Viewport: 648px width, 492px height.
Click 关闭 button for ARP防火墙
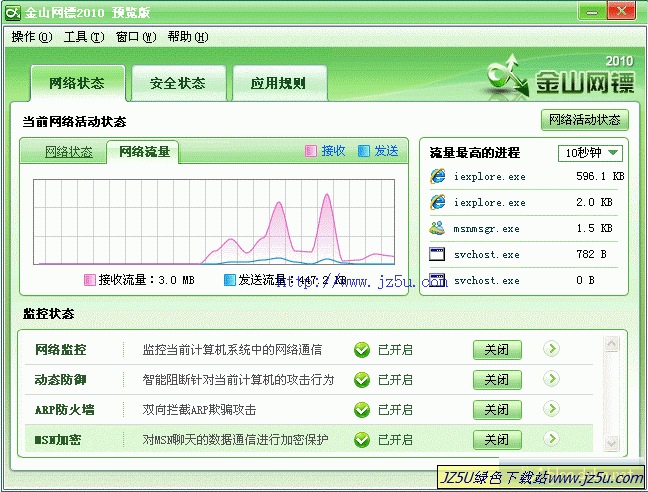coord(497,410)
